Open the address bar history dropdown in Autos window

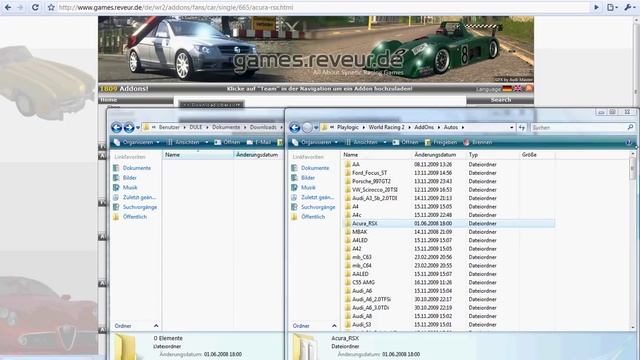(511, 128)
